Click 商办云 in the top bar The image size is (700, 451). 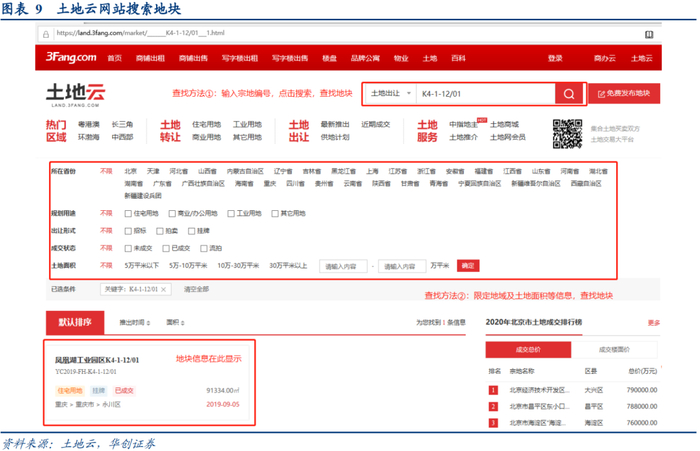pyautogui.click(x=604, y=58)
